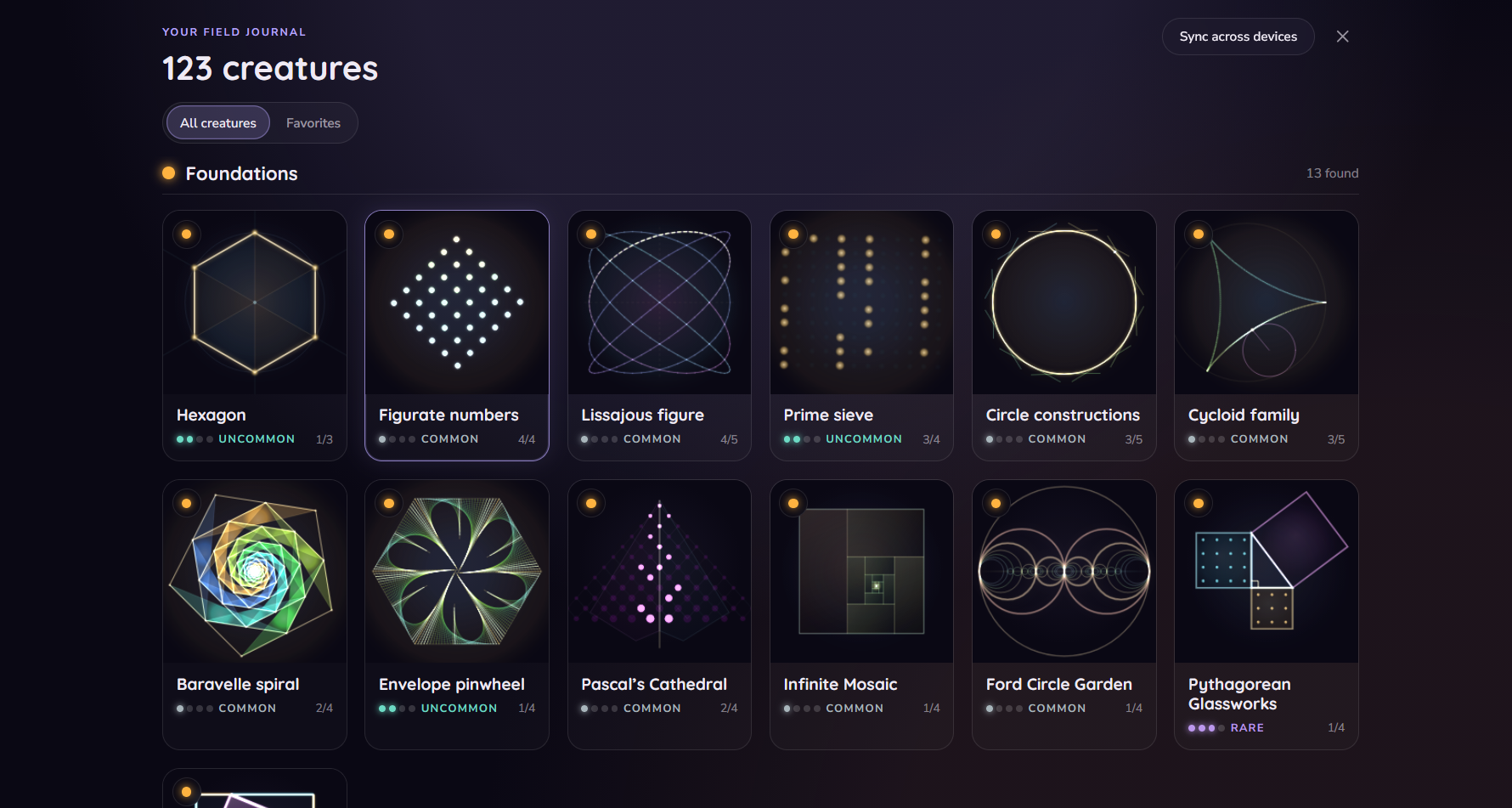The width and height of the screenshot is (1512, 808).
Task: Click the Foundations section heading
Action: point(241,173)
